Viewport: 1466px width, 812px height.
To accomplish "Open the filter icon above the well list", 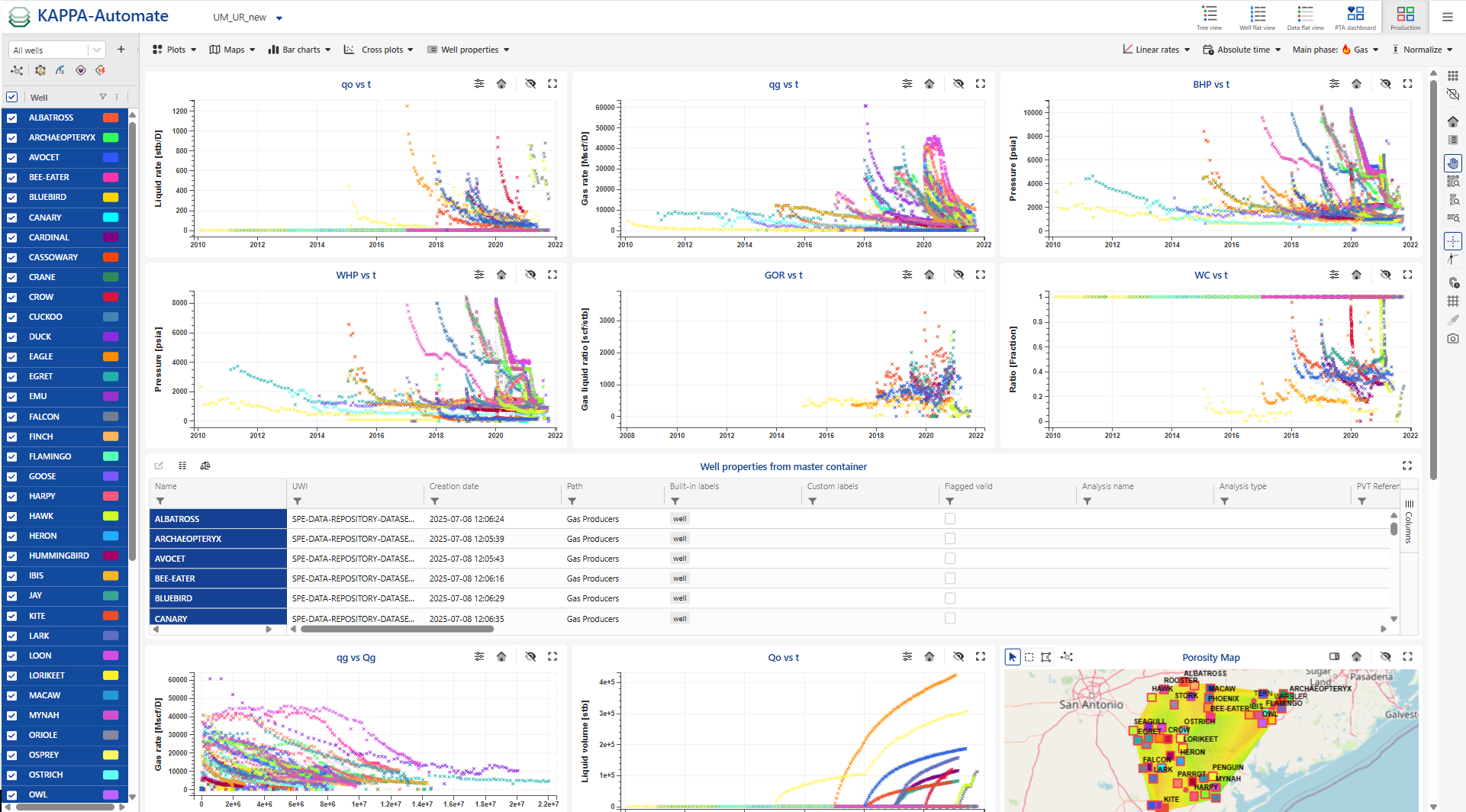I will (x=104, y=97).
